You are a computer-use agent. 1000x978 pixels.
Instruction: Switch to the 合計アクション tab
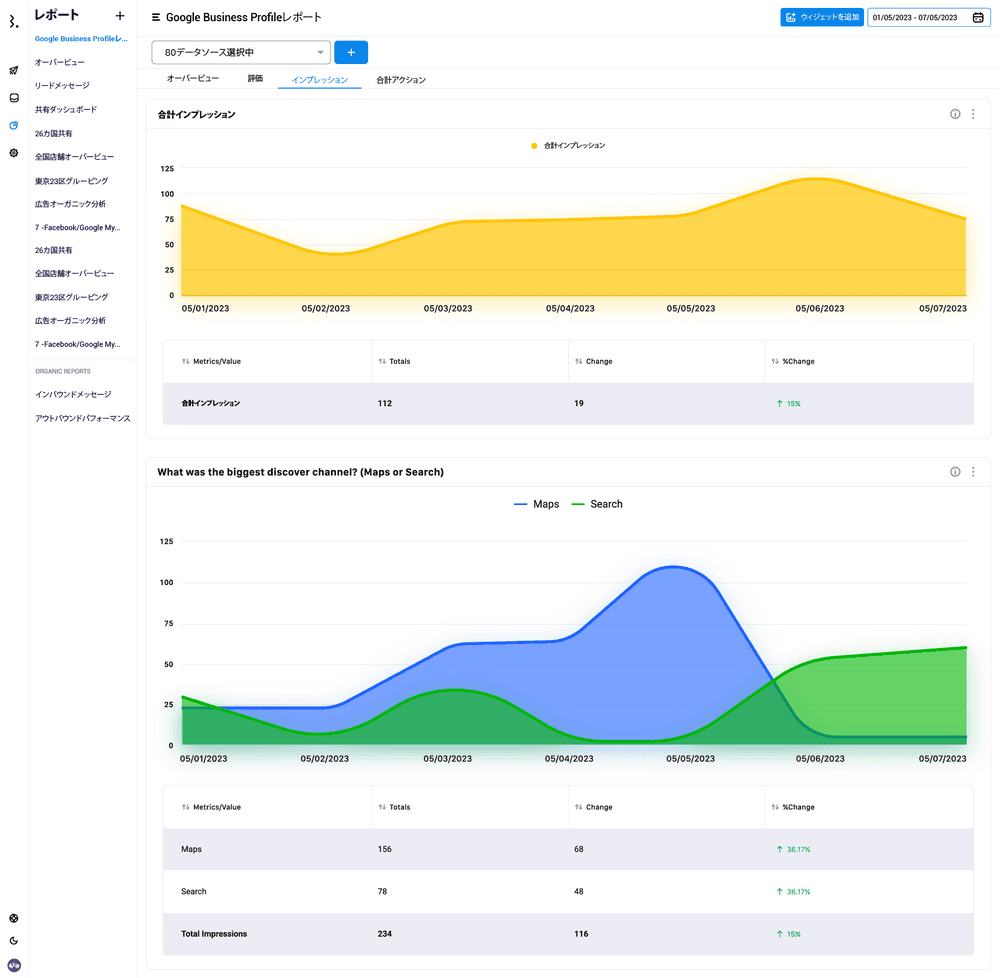[x=401, y=79]
